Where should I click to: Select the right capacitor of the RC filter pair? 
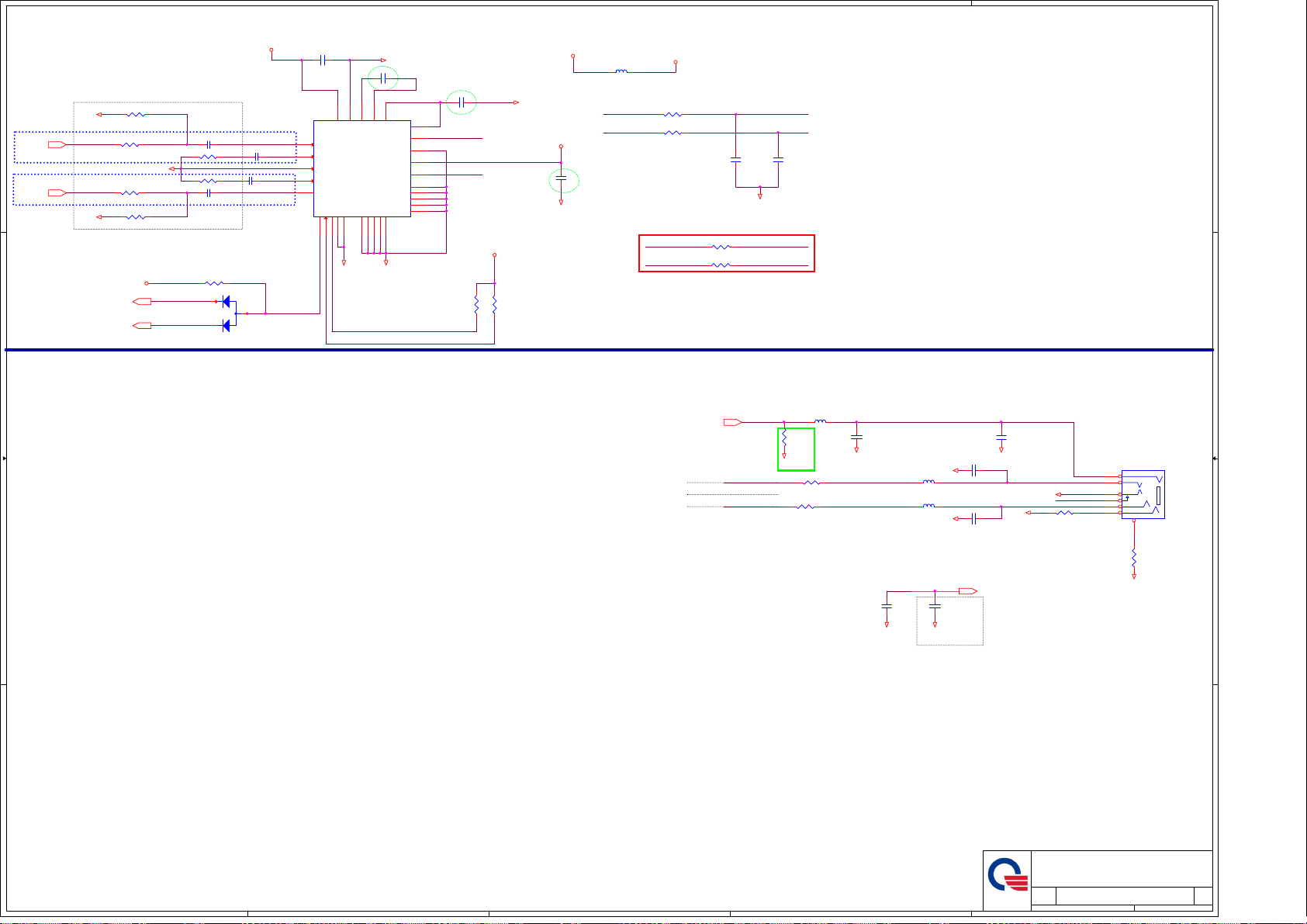778,160
